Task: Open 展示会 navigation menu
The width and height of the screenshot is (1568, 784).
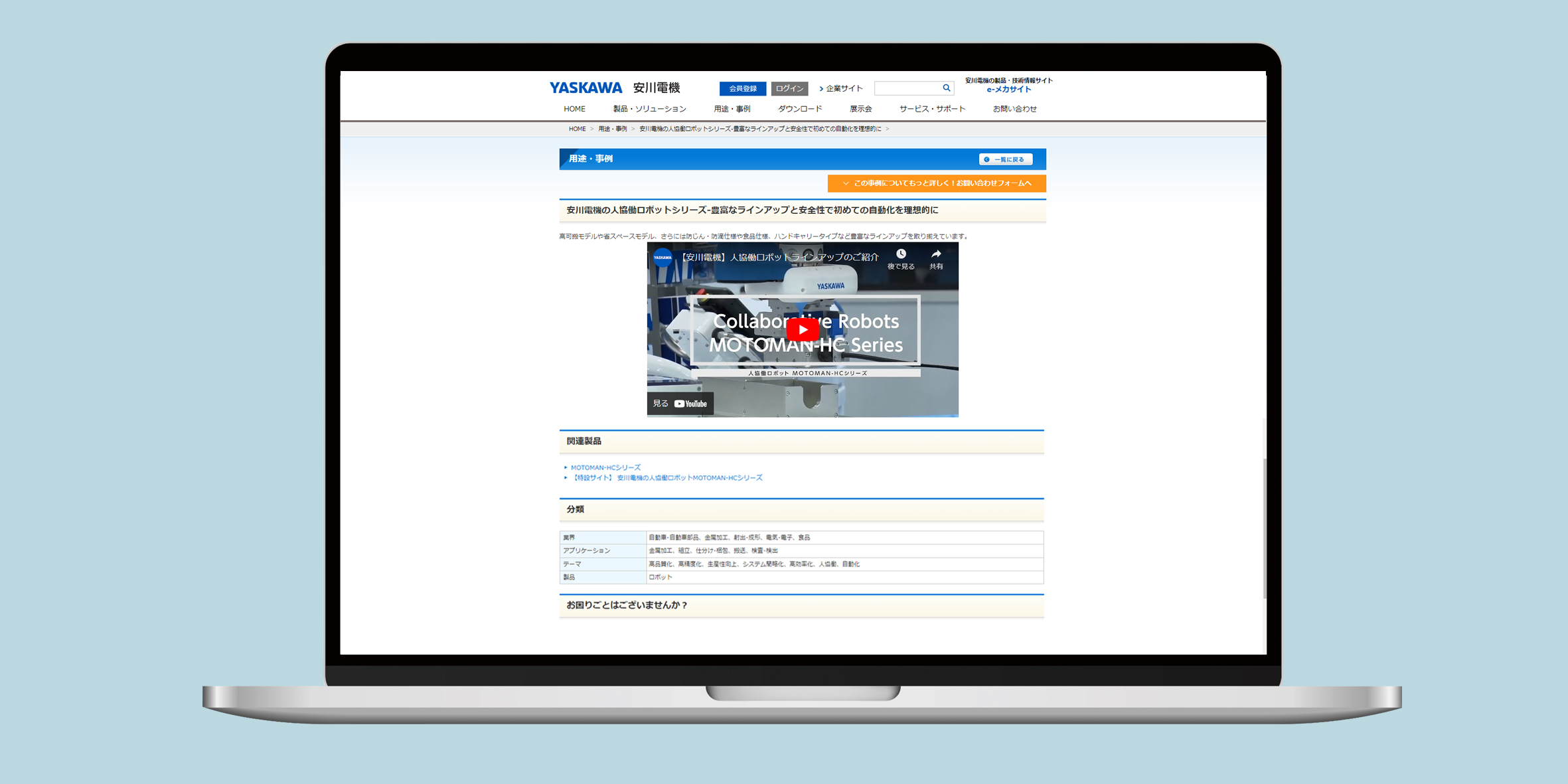Action: [x=861, y=109]
